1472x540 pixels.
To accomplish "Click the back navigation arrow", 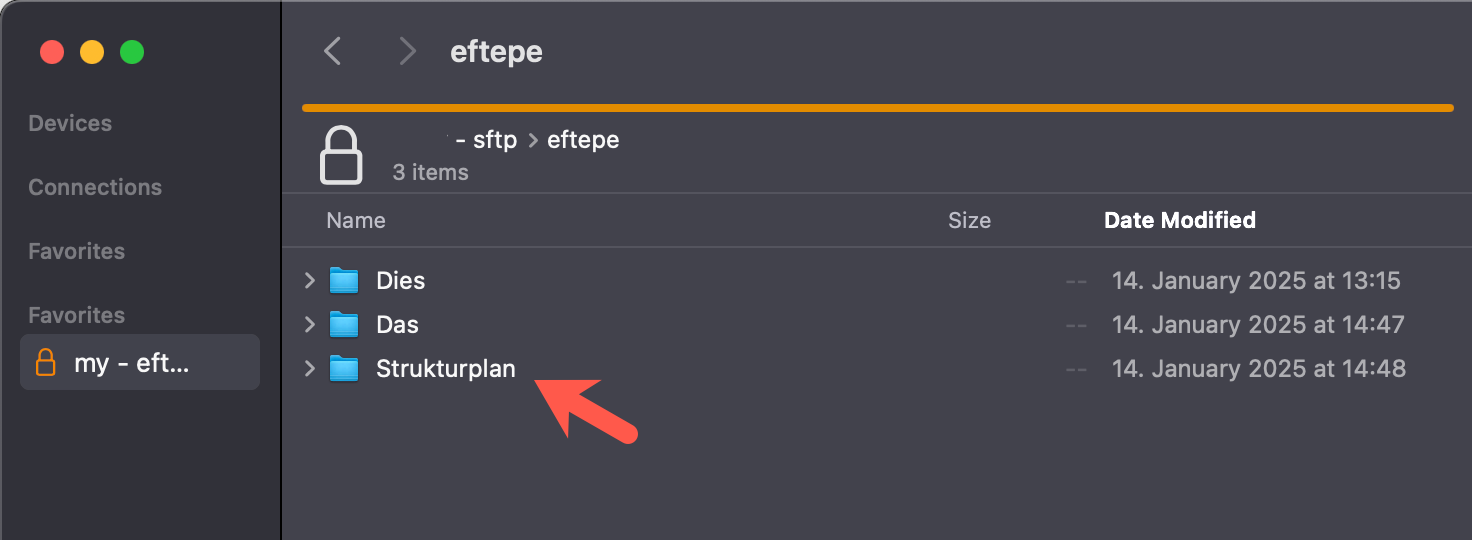I will (x=333, y=51).
